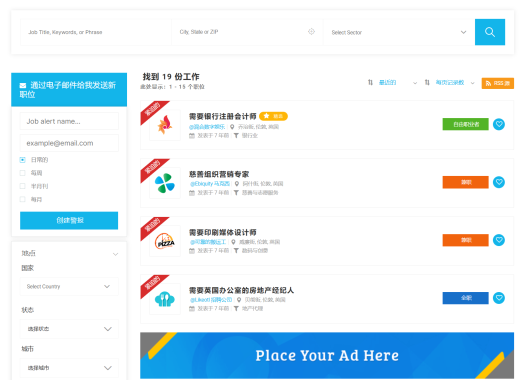Click the green job type tag on accountant job
Image resolution: width=526 pixels, height=380 pixels.
point(466,124)
